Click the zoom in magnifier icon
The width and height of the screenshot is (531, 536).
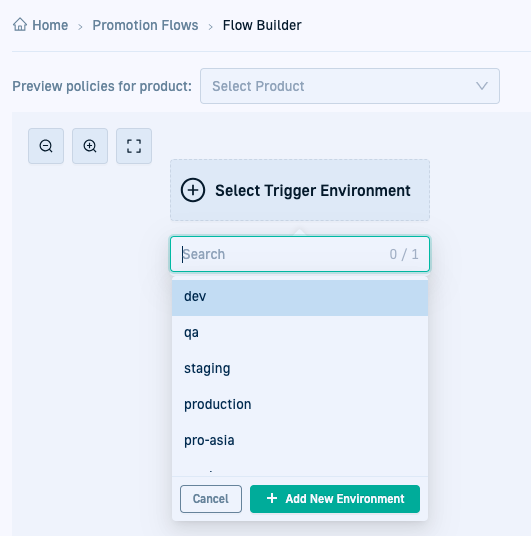[90, 146]
